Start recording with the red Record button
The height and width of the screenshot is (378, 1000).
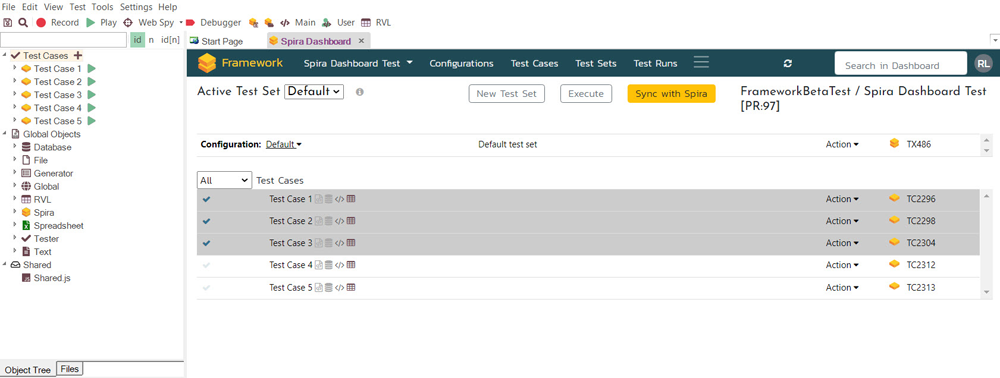tap(57, 22)
